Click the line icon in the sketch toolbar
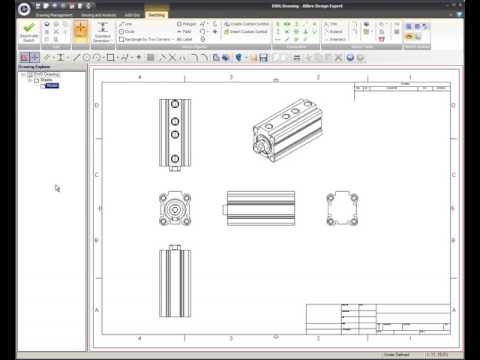This screenshot has height=360, width=480. (x=76, y=58)
